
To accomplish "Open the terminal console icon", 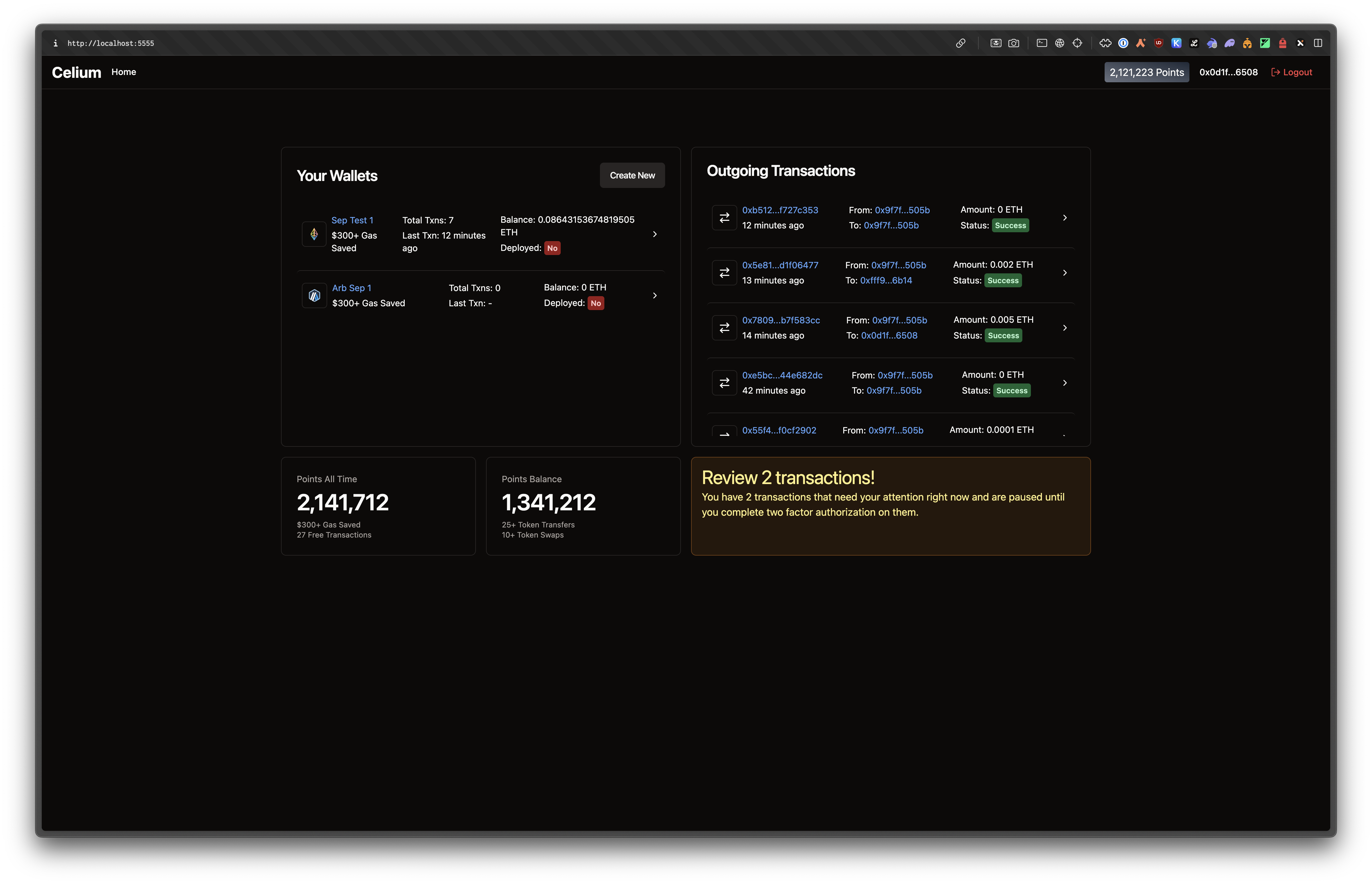I will 1042,43.
